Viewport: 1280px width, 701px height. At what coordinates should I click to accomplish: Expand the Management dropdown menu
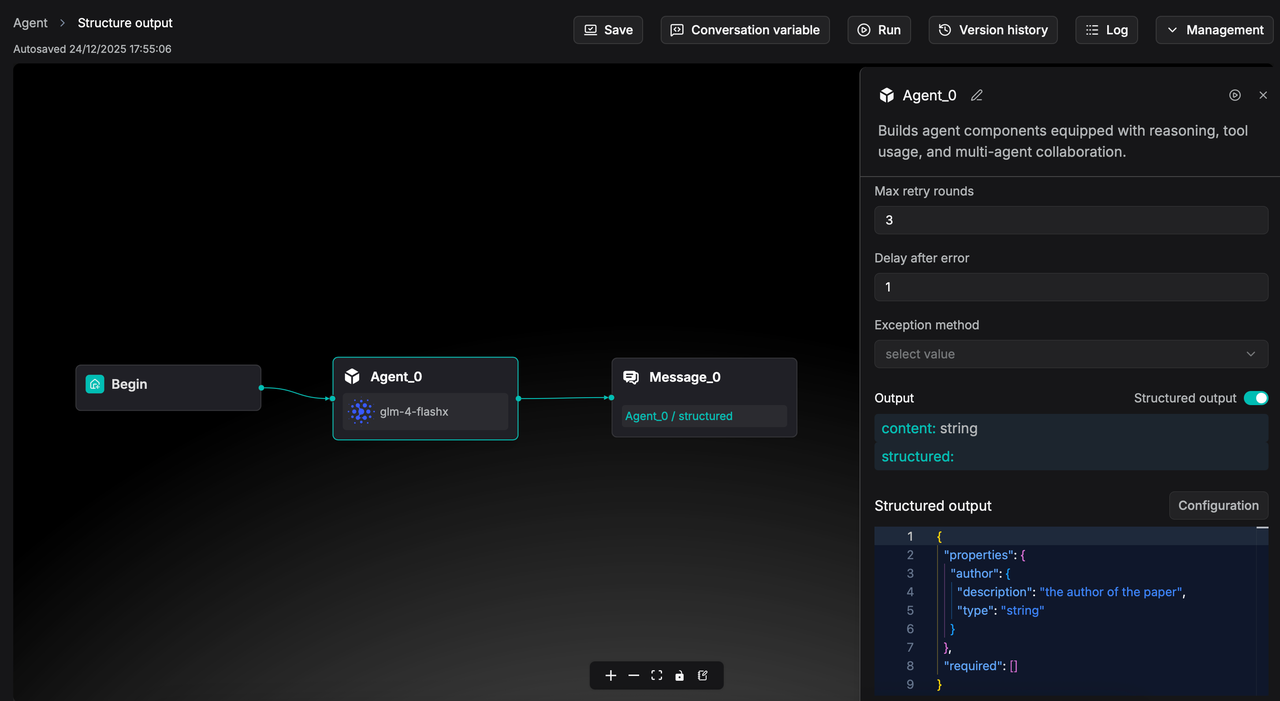(1214, 30)
